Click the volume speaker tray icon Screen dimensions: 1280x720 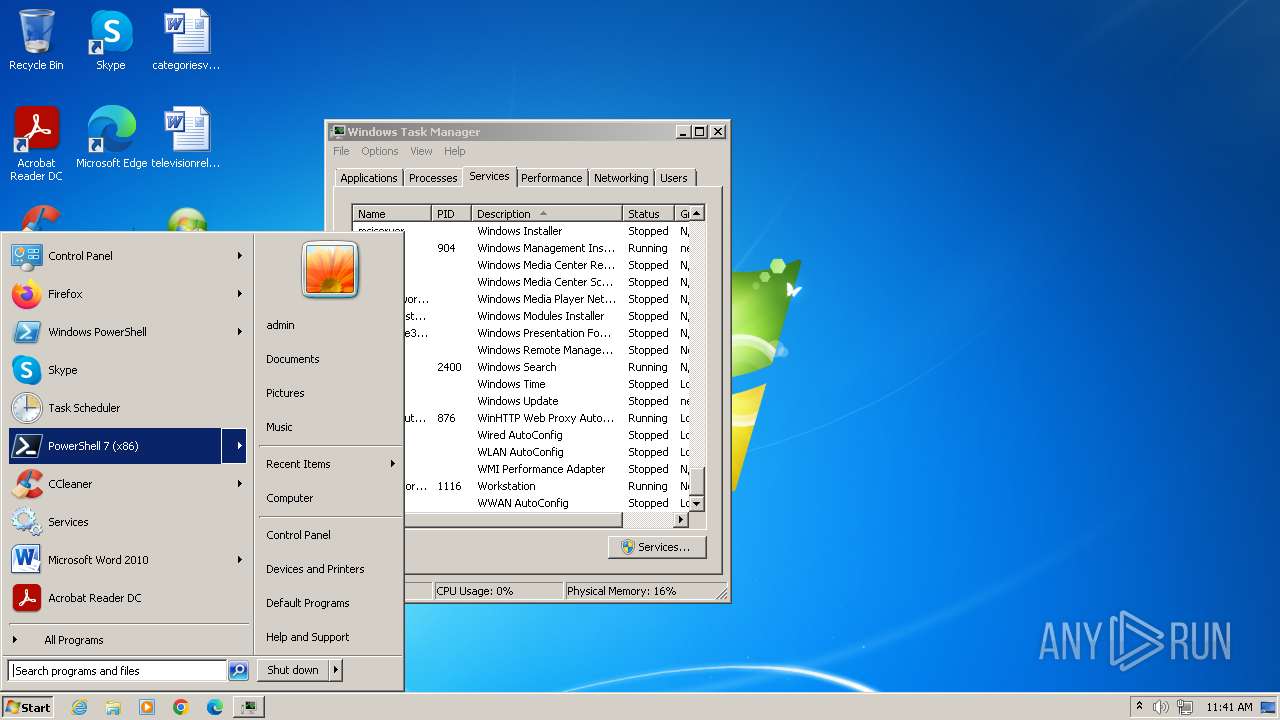pyautogui.click(x=1161, y=707)
